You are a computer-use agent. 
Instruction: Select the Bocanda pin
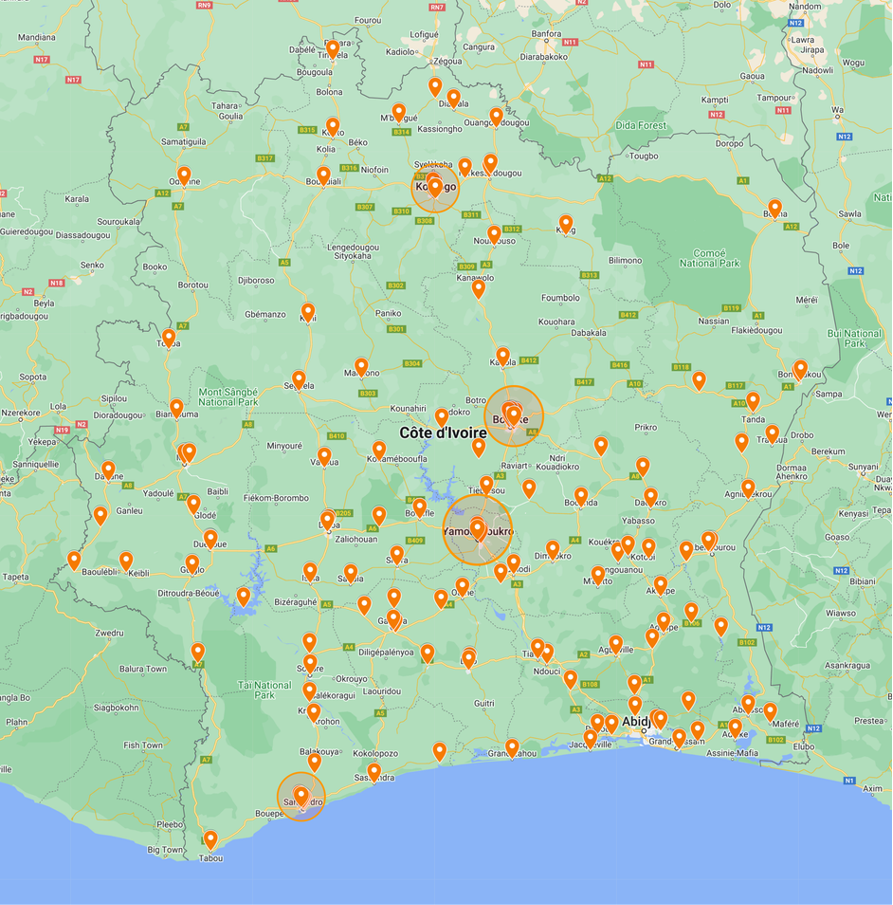(x=581, y=497)
